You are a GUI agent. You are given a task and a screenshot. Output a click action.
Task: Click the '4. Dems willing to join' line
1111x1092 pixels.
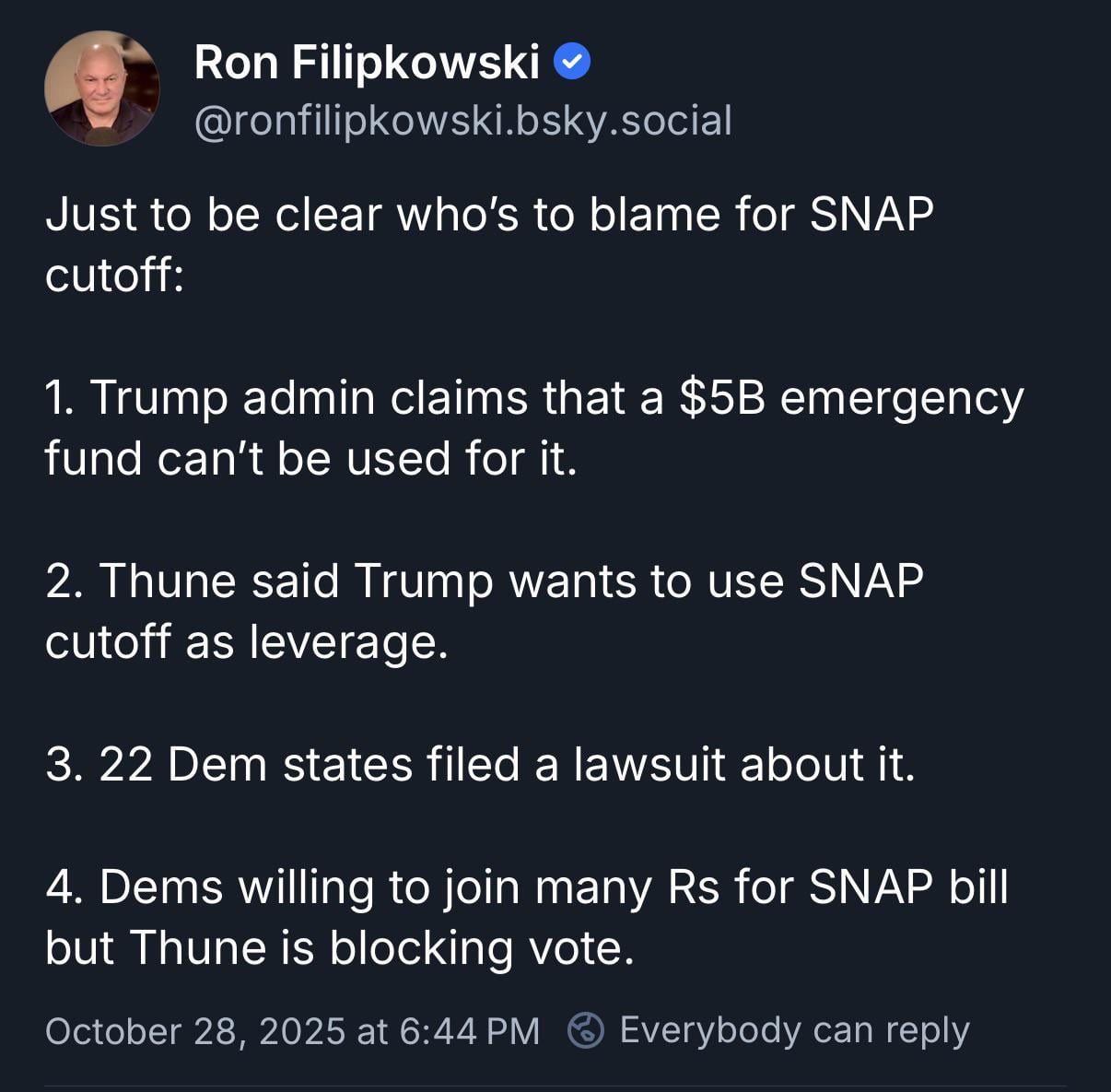tap(526, 887)
